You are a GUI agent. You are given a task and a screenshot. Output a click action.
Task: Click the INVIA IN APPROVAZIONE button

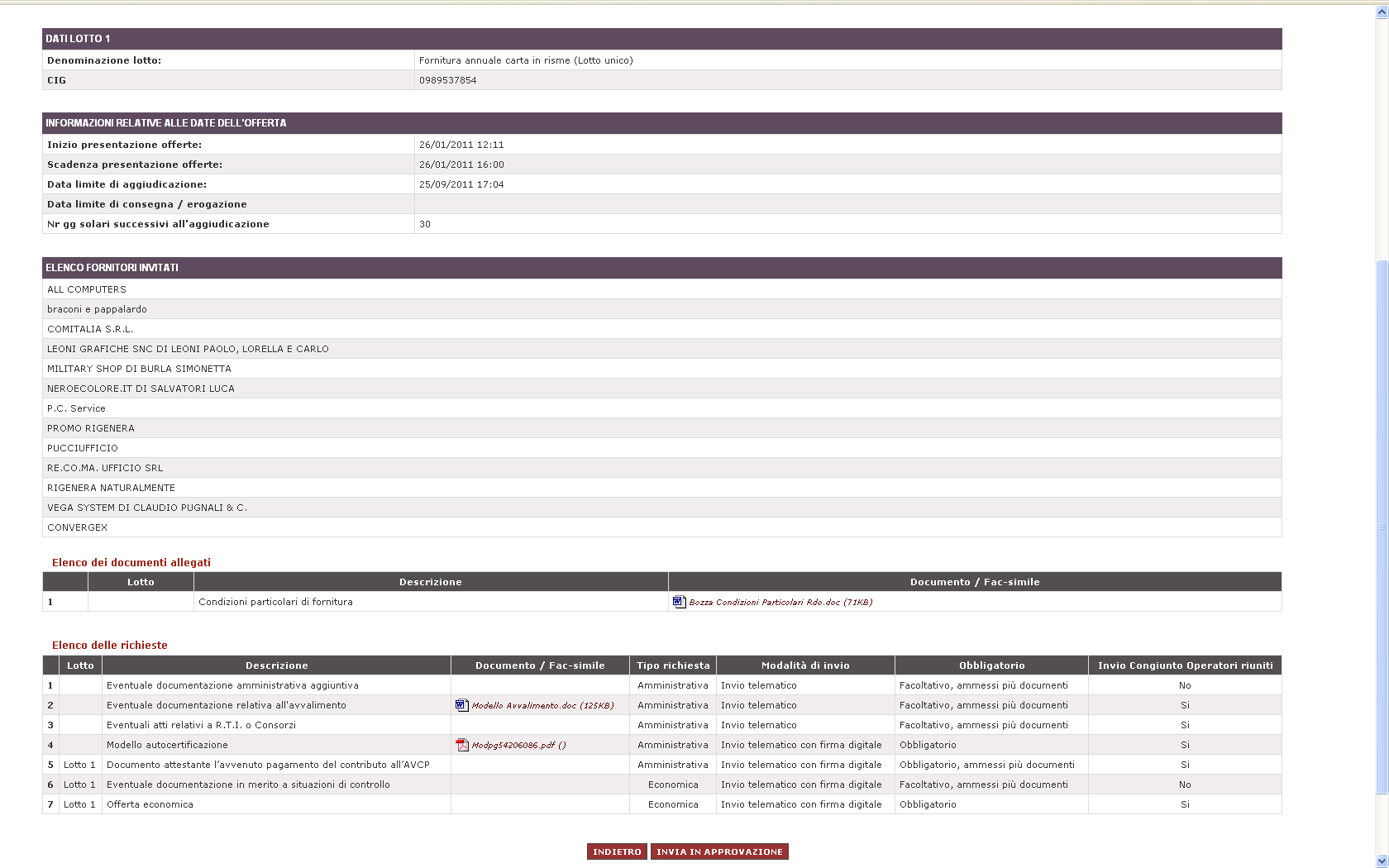click(x=719, y=851)
